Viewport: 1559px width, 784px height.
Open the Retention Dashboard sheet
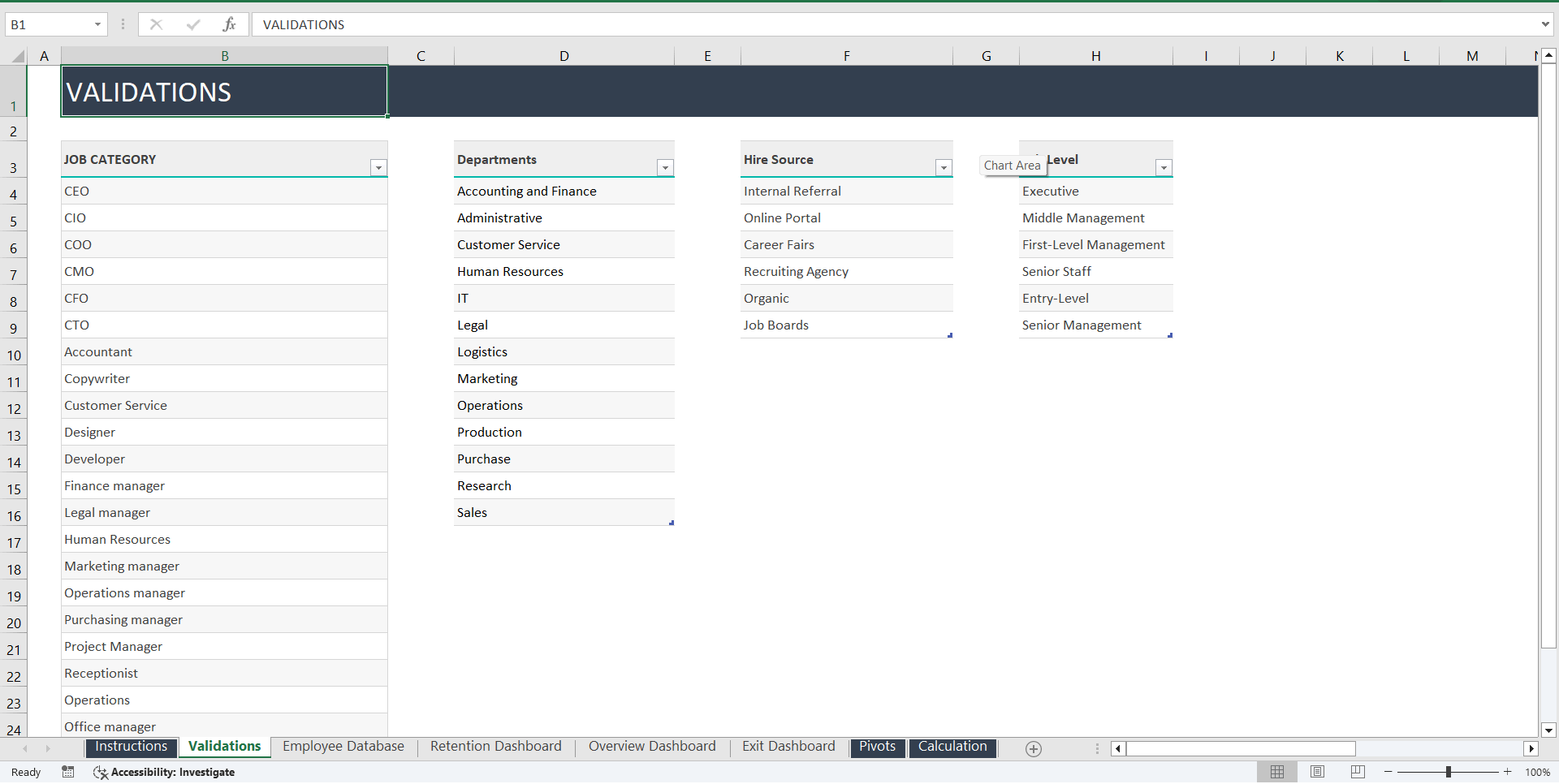(x=495, y=746)
